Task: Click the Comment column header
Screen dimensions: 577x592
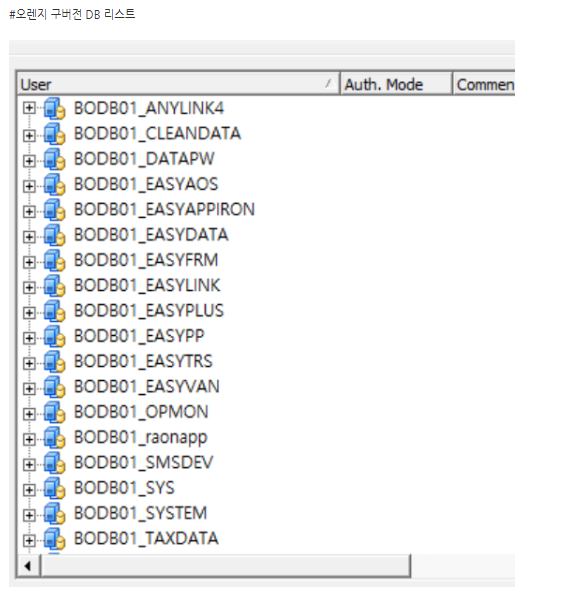Action: 484,84
